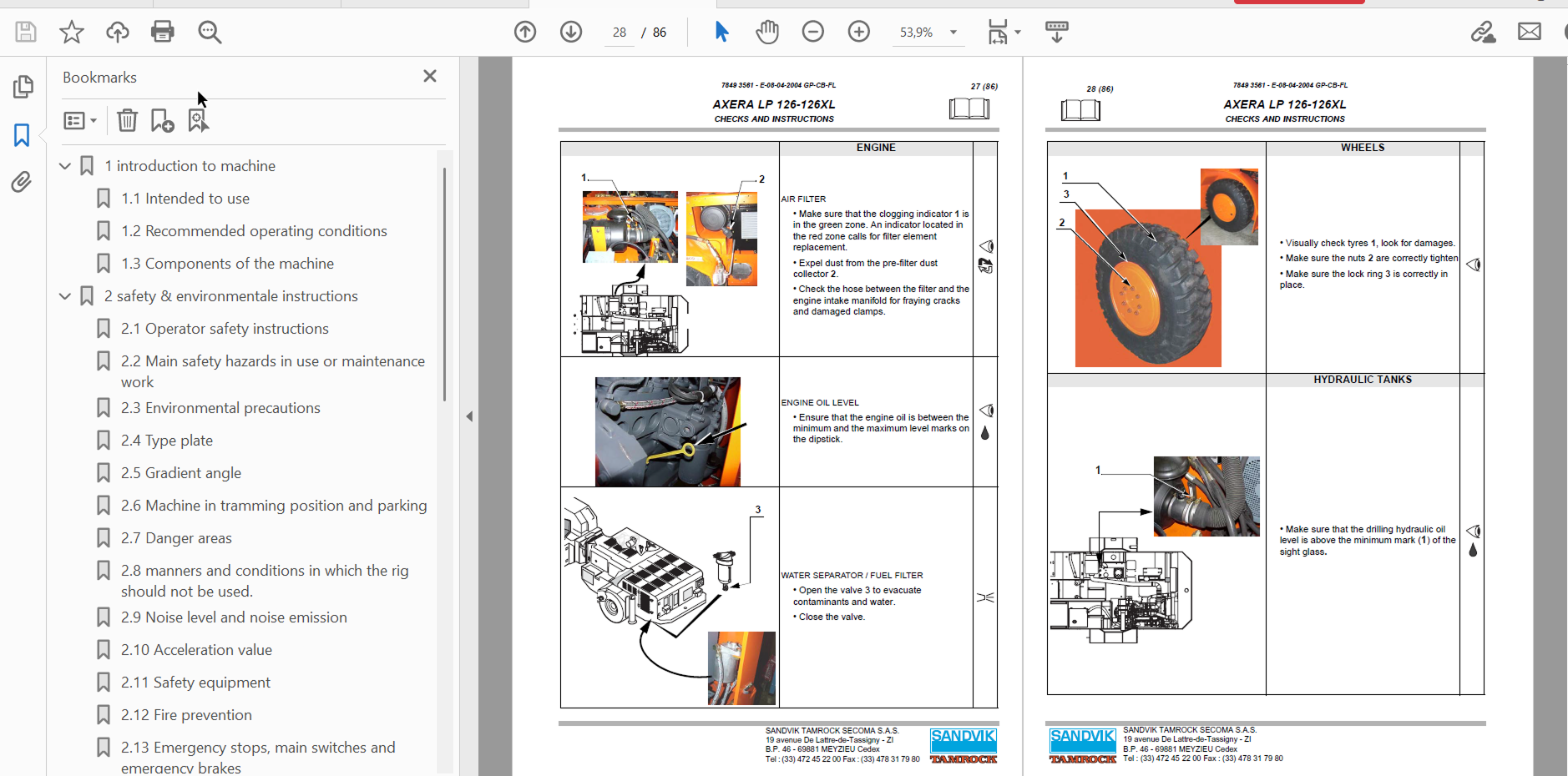
Task: Delete the selected bookmark with trash icon
Action: click(x=127, y=121)
